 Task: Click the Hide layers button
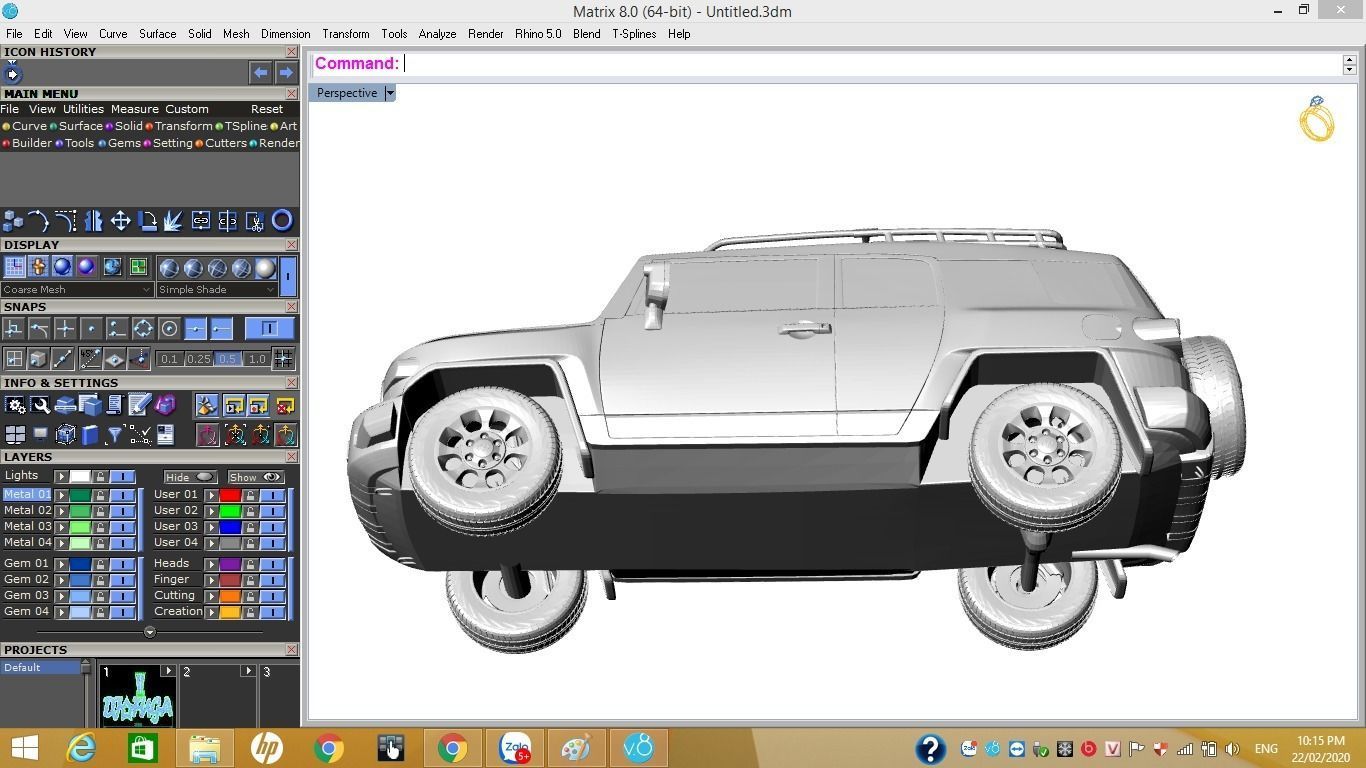[190, 477]
